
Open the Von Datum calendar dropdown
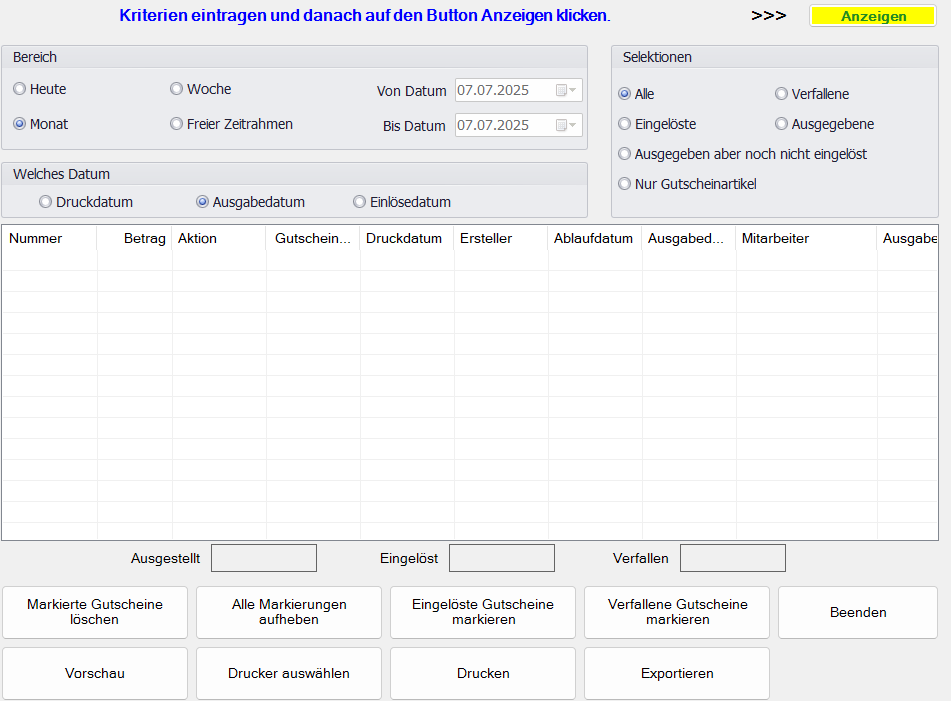pyautogui.click(x=566, y=91)
